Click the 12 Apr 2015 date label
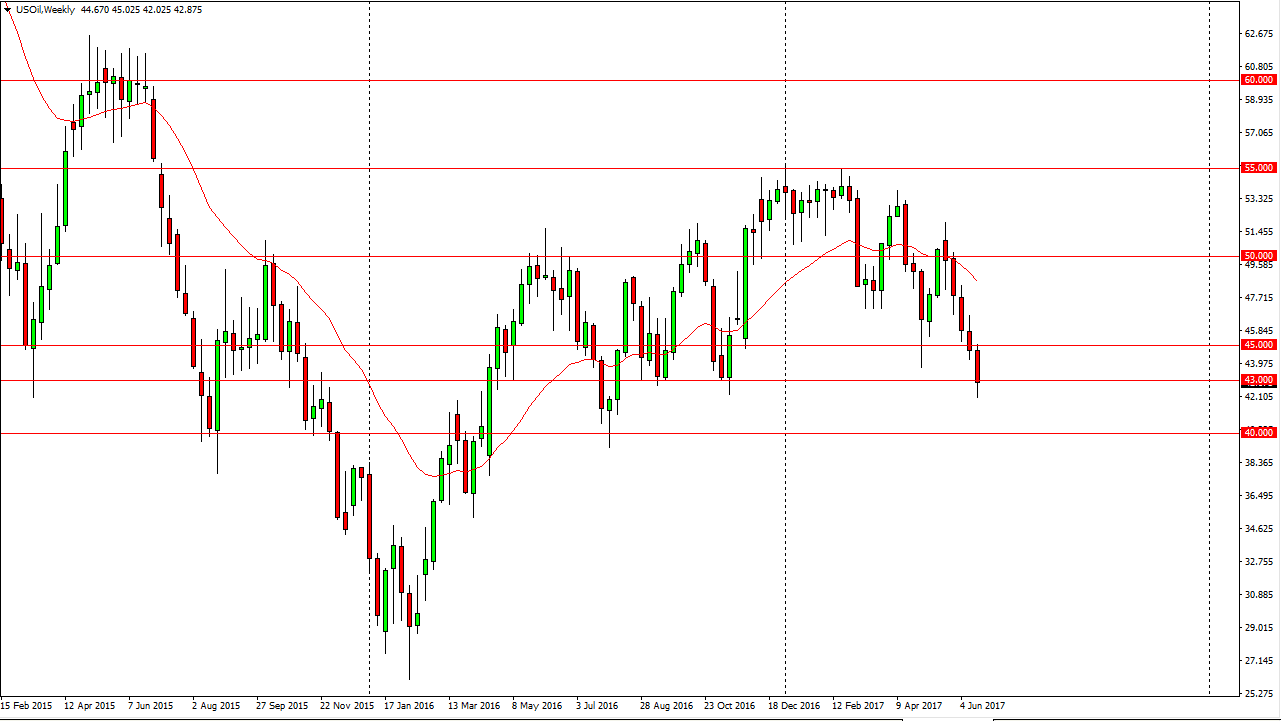The width and height of the screenshot is (1281, 721). (92, 706)
